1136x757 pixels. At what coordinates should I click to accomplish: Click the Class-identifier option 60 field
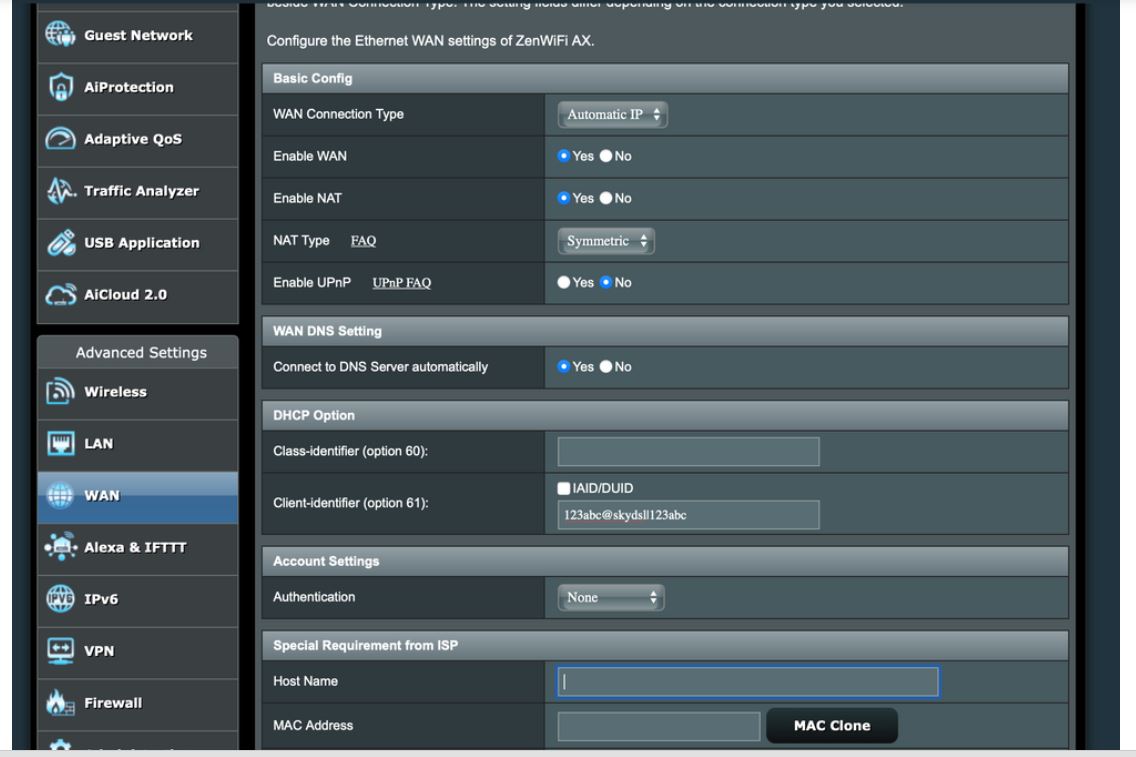tap(688, 451)
